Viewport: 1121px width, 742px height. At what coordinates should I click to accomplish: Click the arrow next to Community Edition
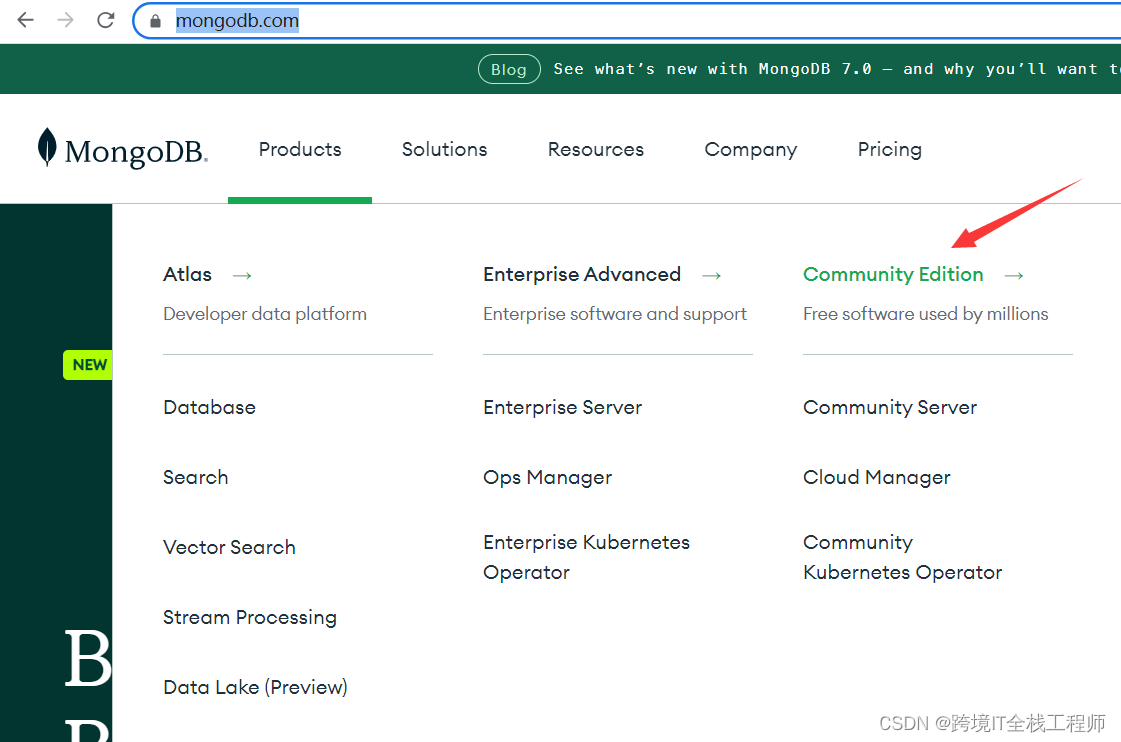(1014, 275)
